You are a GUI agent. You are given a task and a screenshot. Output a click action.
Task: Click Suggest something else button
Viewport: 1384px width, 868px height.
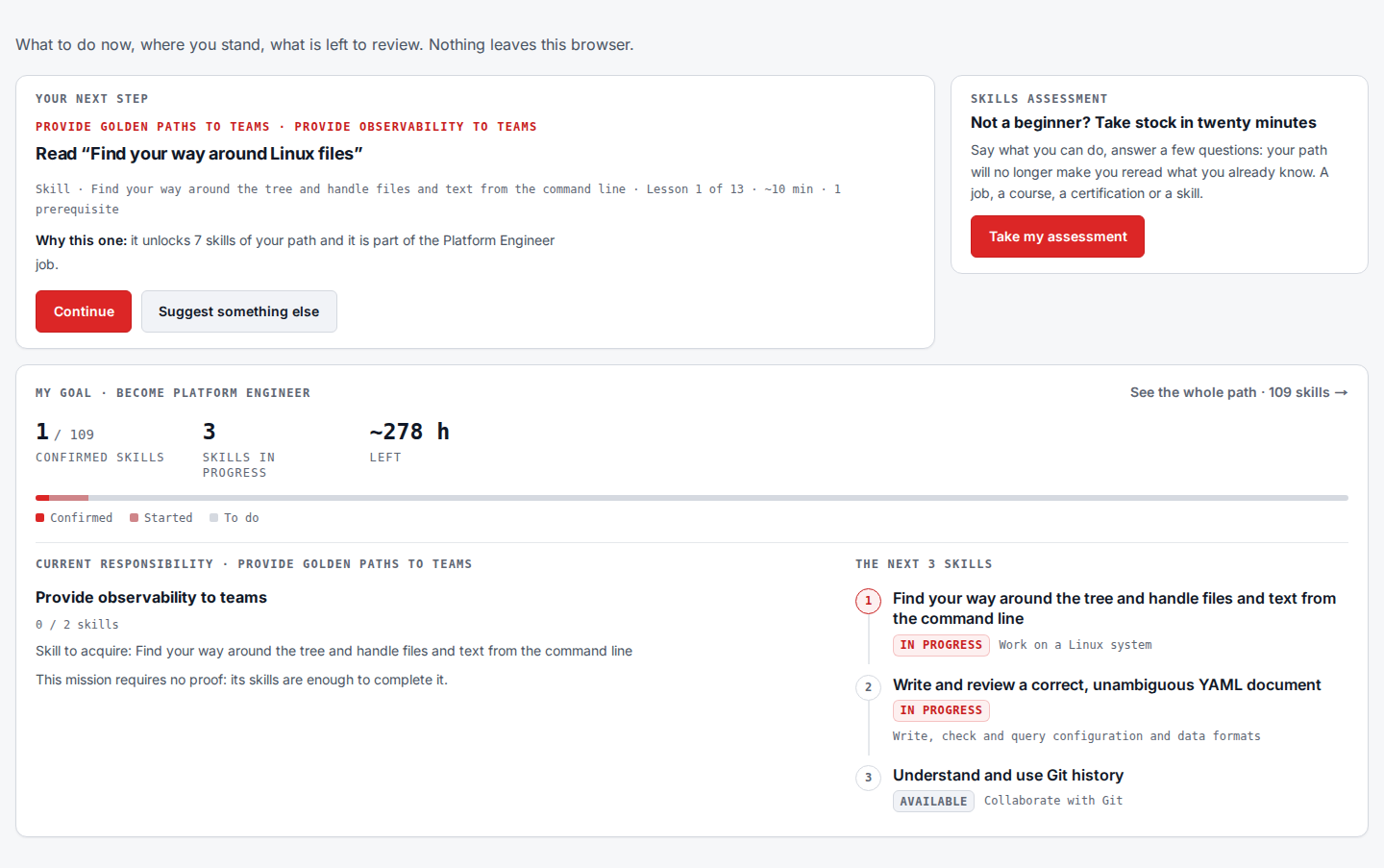pos(239,311)
